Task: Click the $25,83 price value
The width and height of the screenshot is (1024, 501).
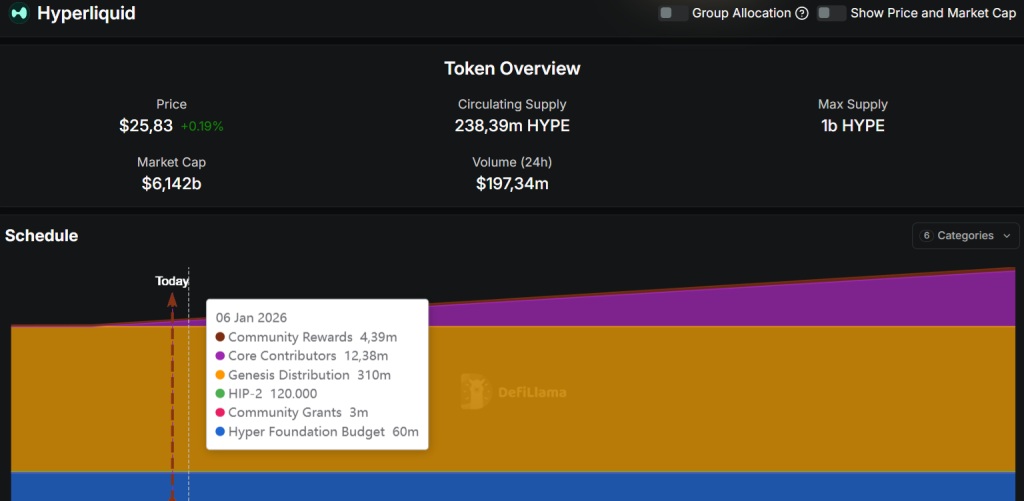Action: coord(146,126)
